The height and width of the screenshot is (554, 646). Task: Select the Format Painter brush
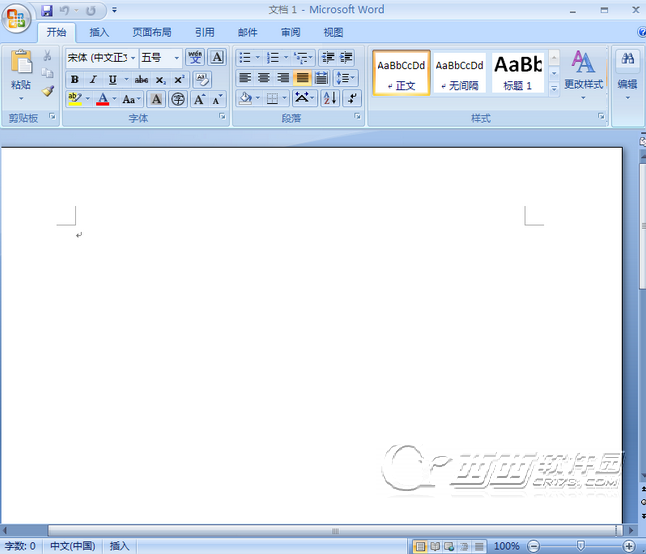point(48,91)
